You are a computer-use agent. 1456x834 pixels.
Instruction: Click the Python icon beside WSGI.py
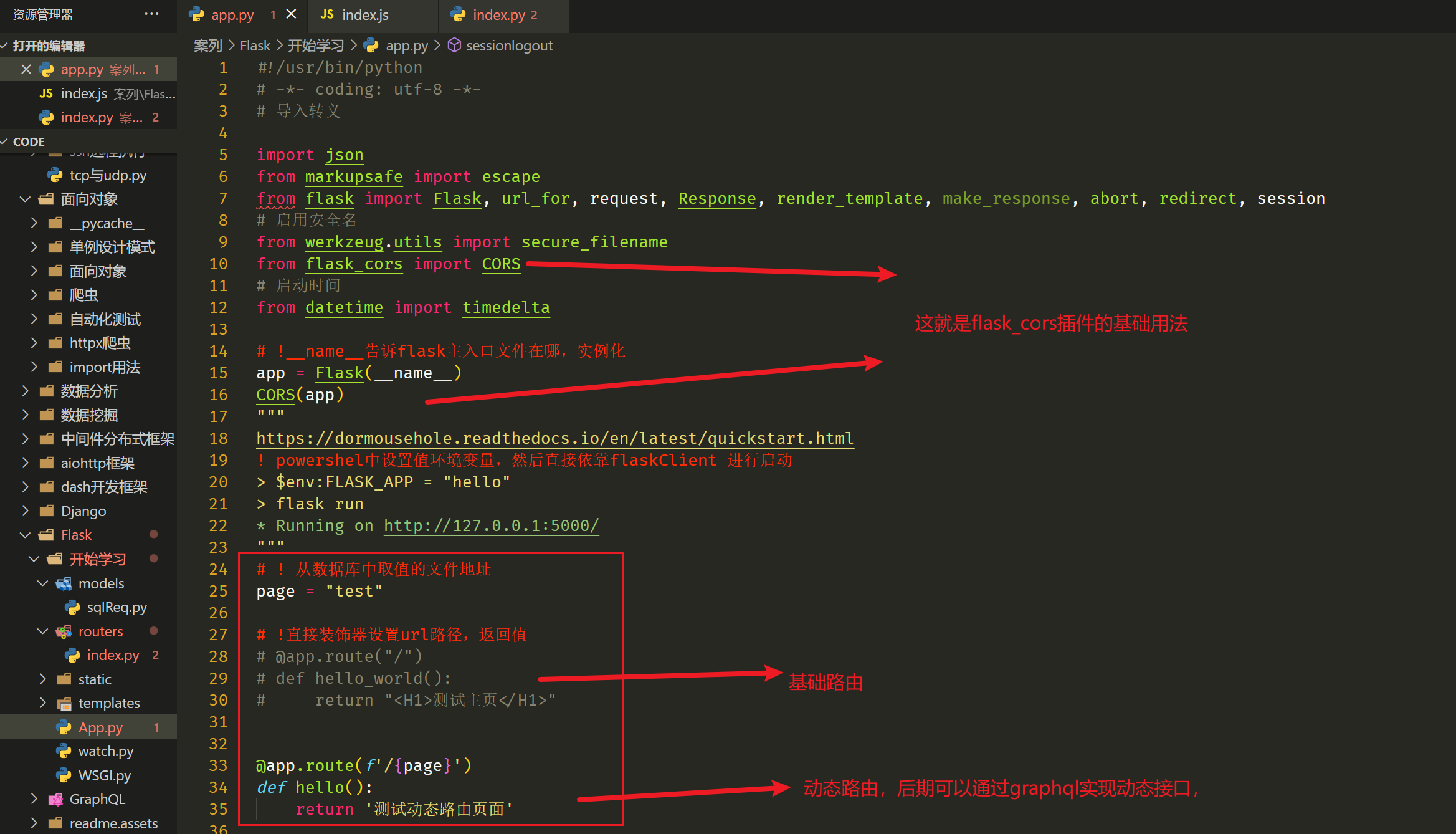tap(64, 775)
